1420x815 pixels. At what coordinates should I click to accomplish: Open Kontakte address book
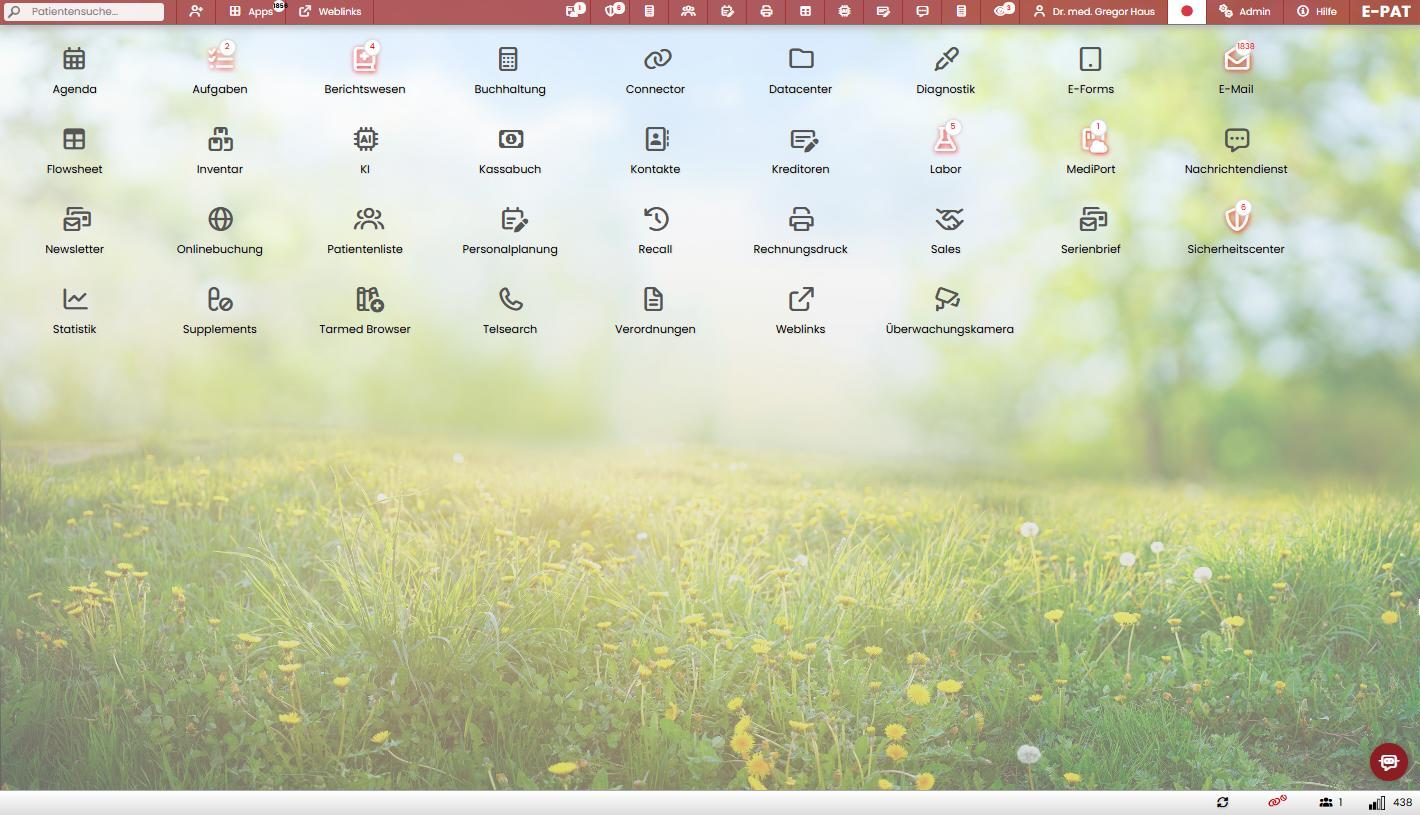[655, 149]
